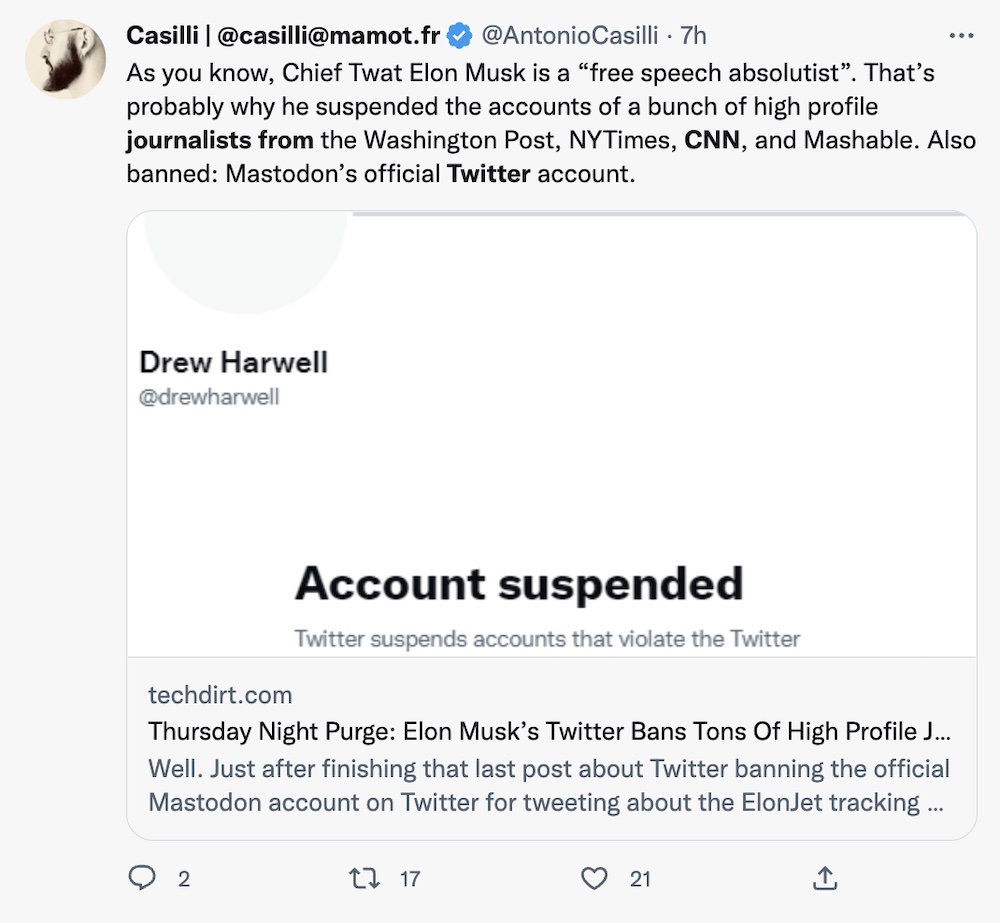
Task: Click the article description under the headline
Action: [x=549, y=786]
